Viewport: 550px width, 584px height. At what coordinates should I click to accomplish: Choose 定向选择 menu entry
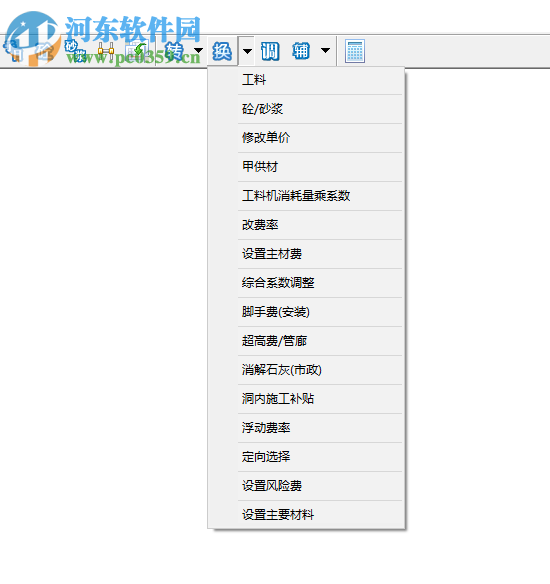coord(306,457)
